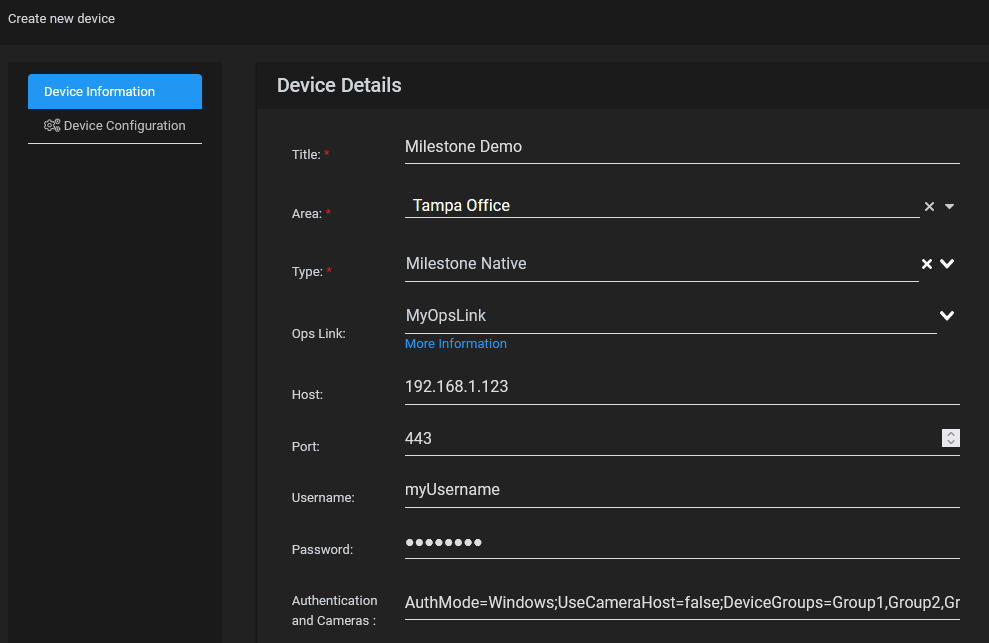The image size is (989, 643).
Task: Click the 'Title:' field label
Action: coord(306,155)
